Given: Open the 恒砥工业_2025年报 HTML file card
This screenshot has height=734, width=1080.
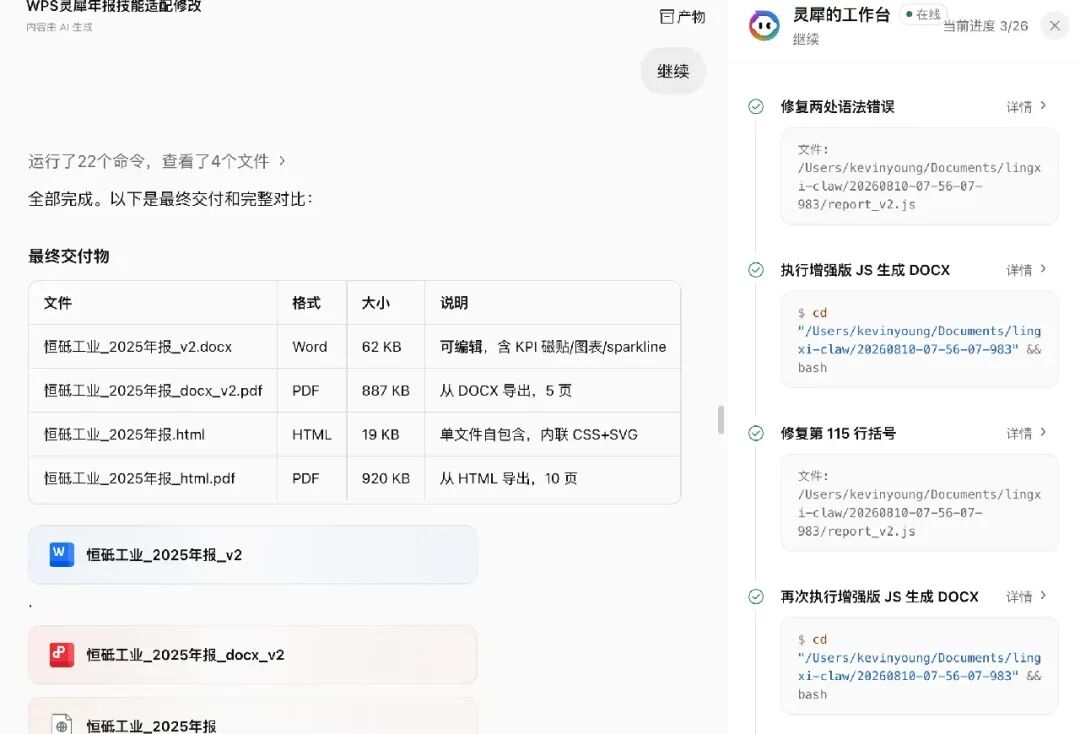Looking at the screenshot, I should tap(252, 716).
